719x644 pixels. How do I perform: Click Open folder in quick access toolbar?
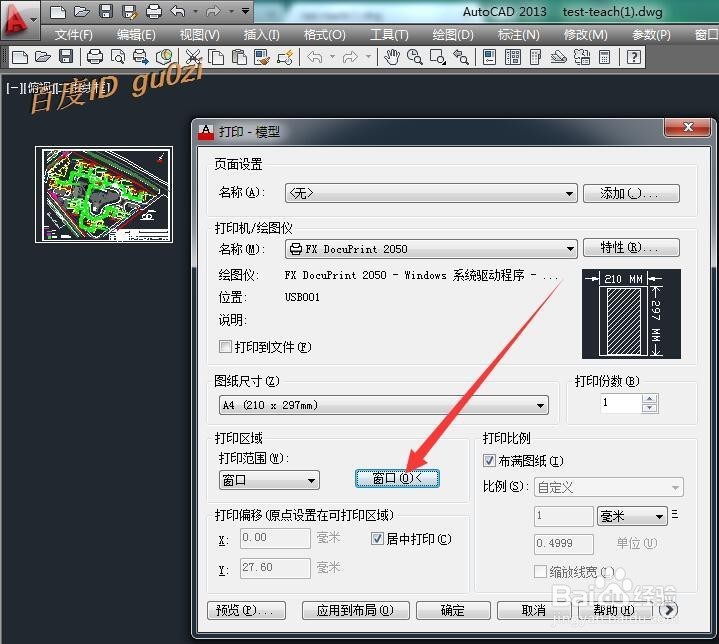82,11
